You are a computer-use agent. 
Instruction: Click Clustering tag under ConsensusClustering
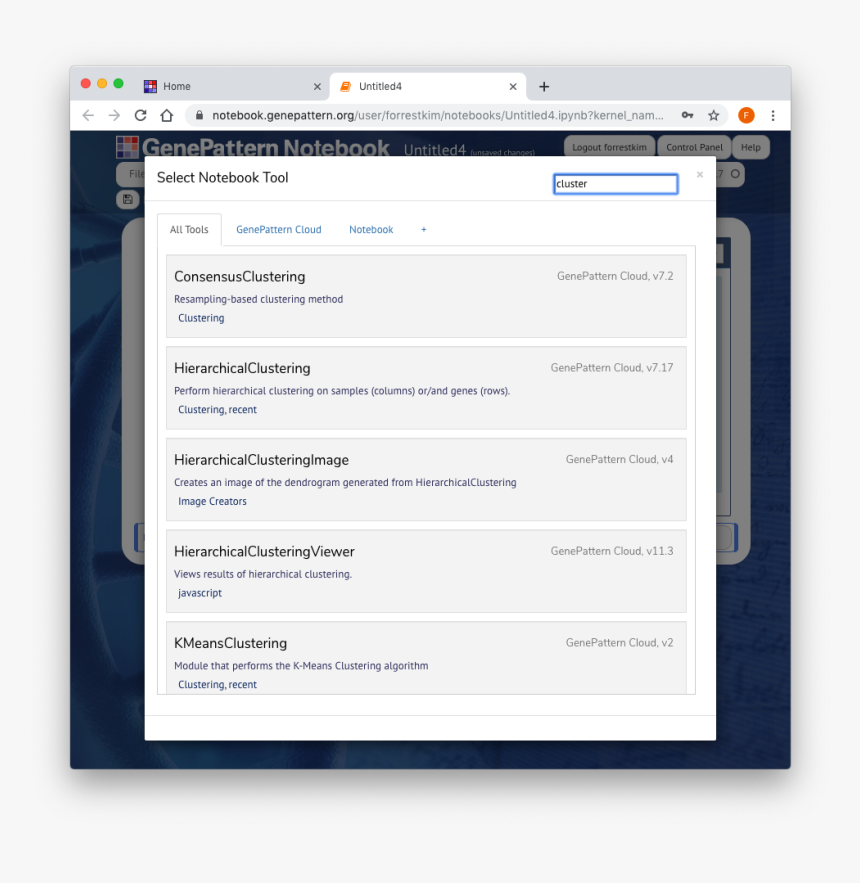pos(201,318)
